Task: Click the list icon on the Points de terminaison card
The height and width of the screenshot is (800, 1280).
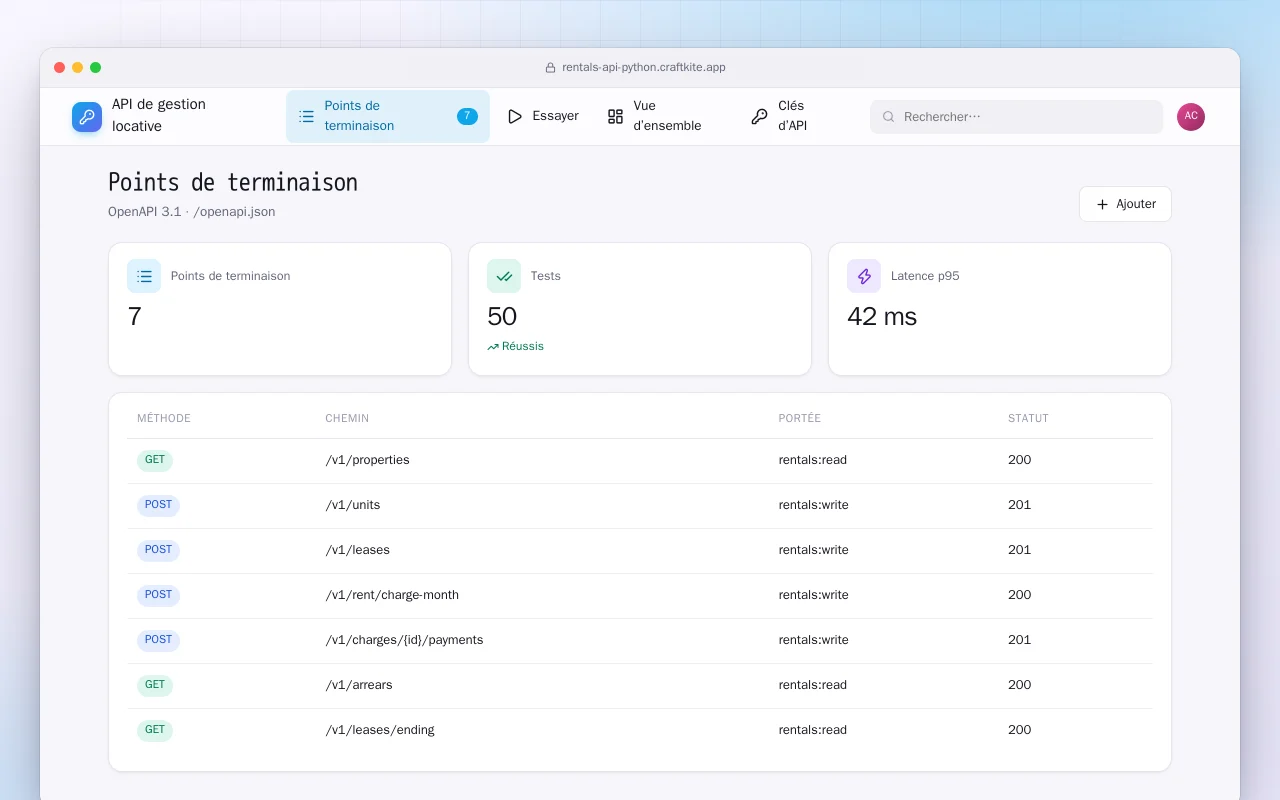Action: point(144,276)
